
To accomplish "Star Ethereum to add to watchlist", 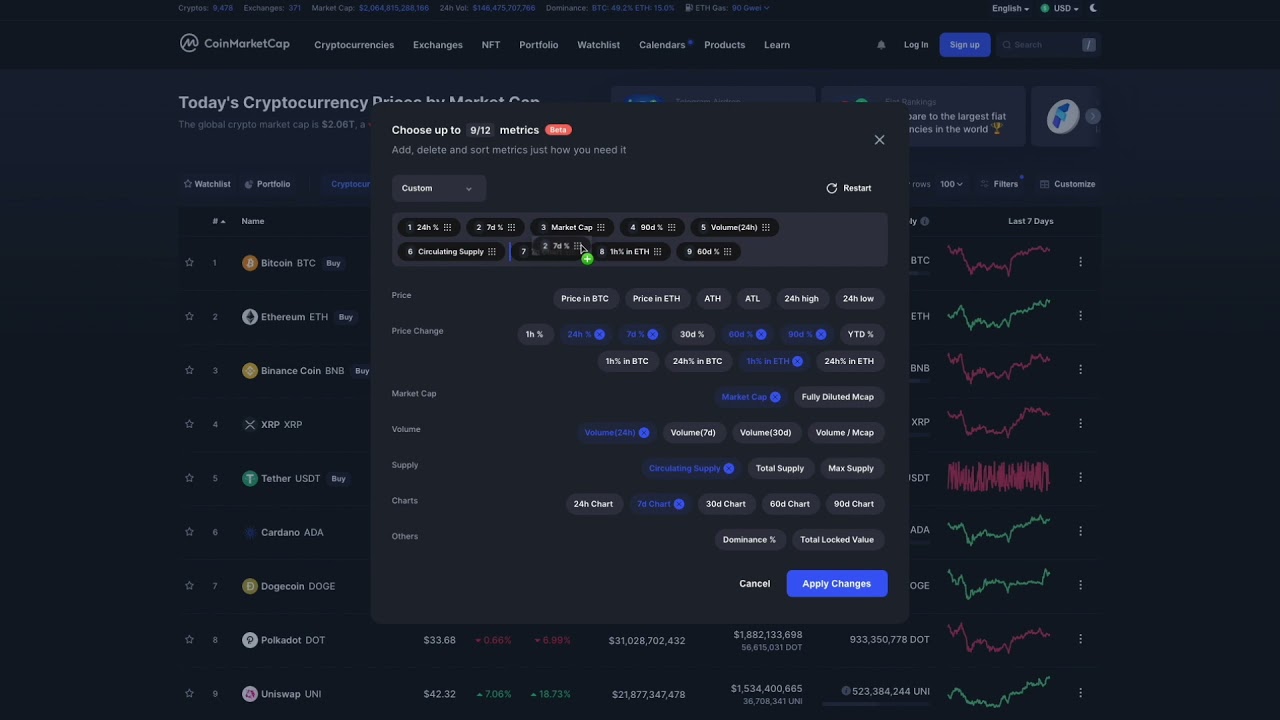I will [x=189, y=317].
